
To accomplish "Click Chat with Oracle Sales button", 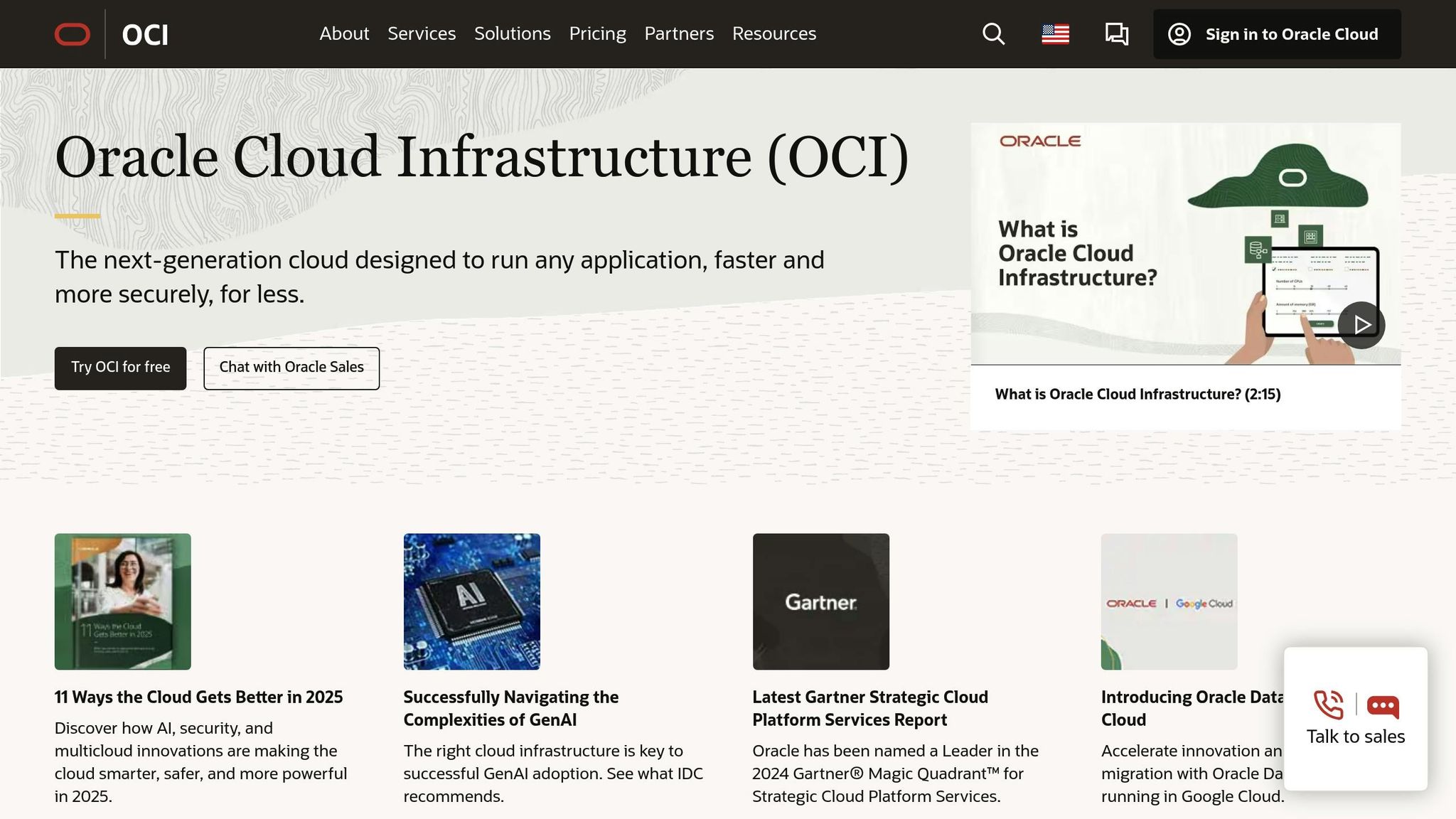I will point(291,368).
